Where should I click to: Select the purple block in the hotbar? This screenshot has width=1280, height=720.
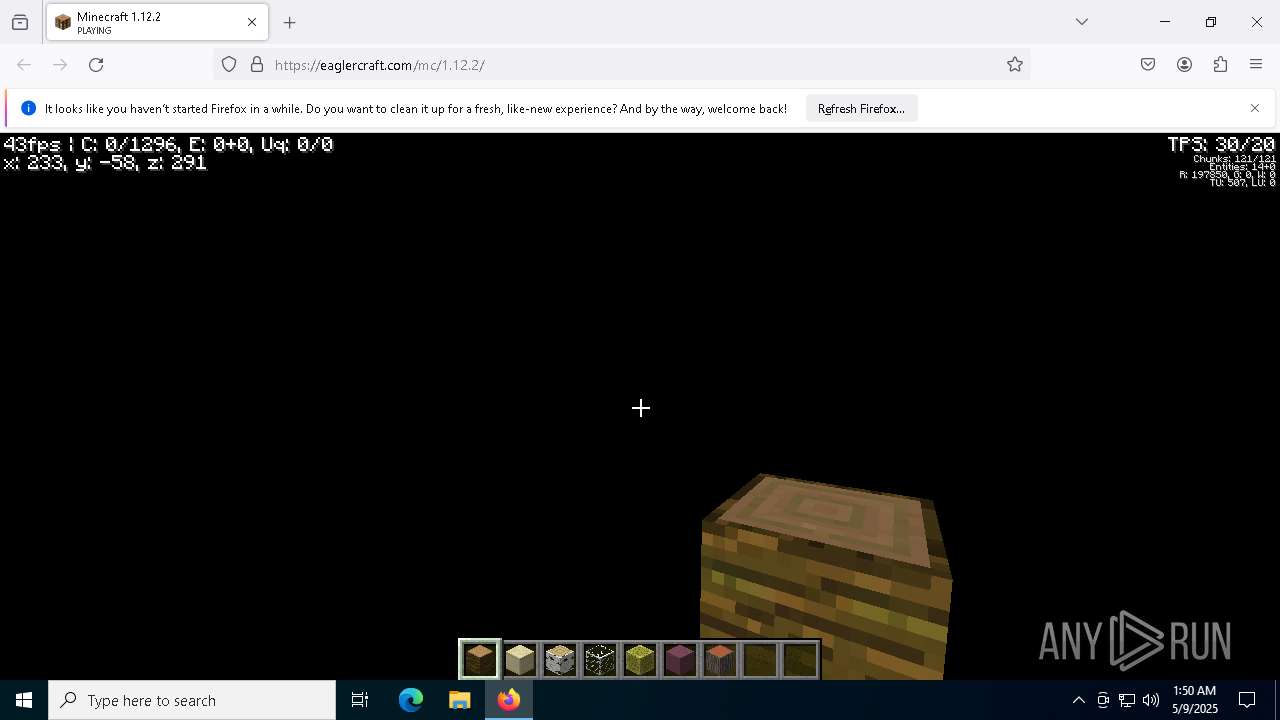[680, 660]
